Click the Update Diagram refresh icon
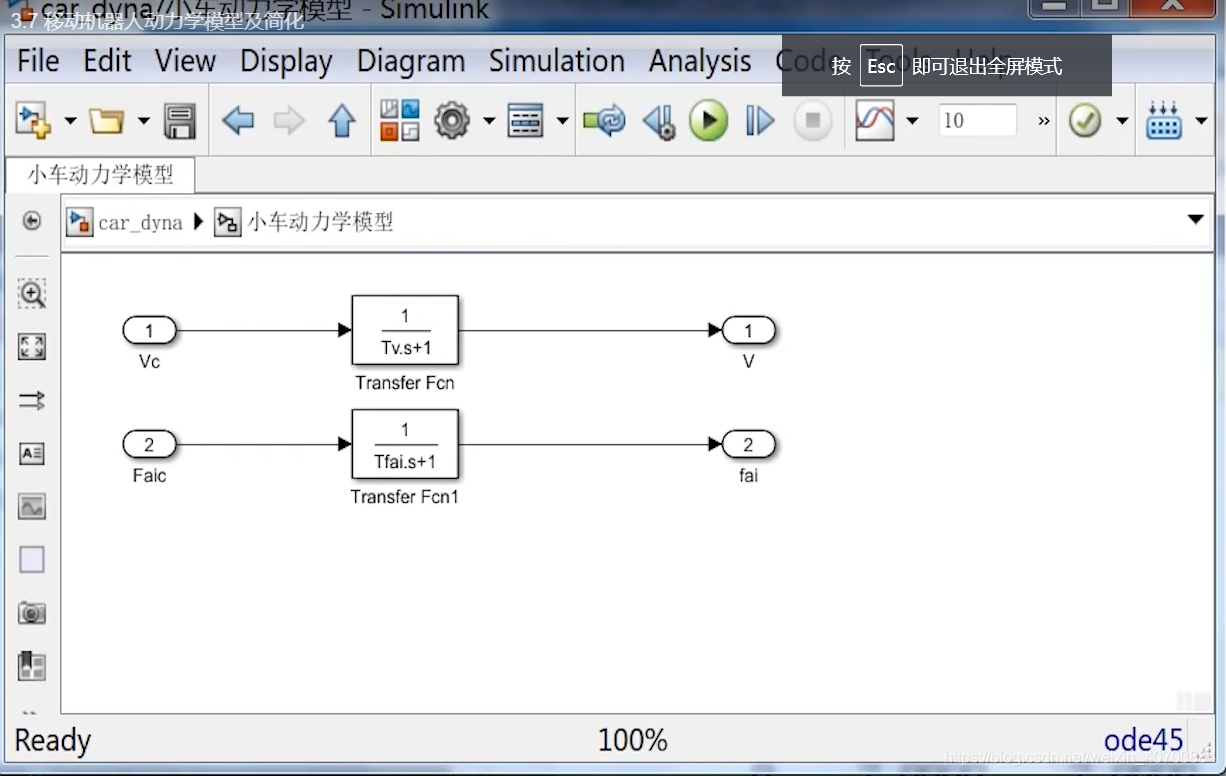The image size is (1226, 776). [604, 122]
